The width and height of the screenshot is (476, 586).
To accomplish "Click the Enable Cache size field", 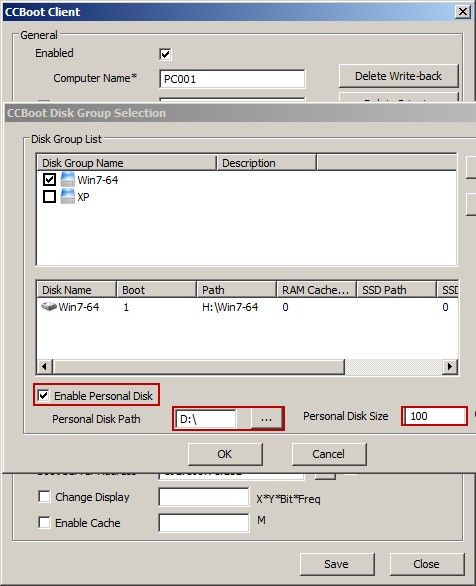I will point(204,522).
